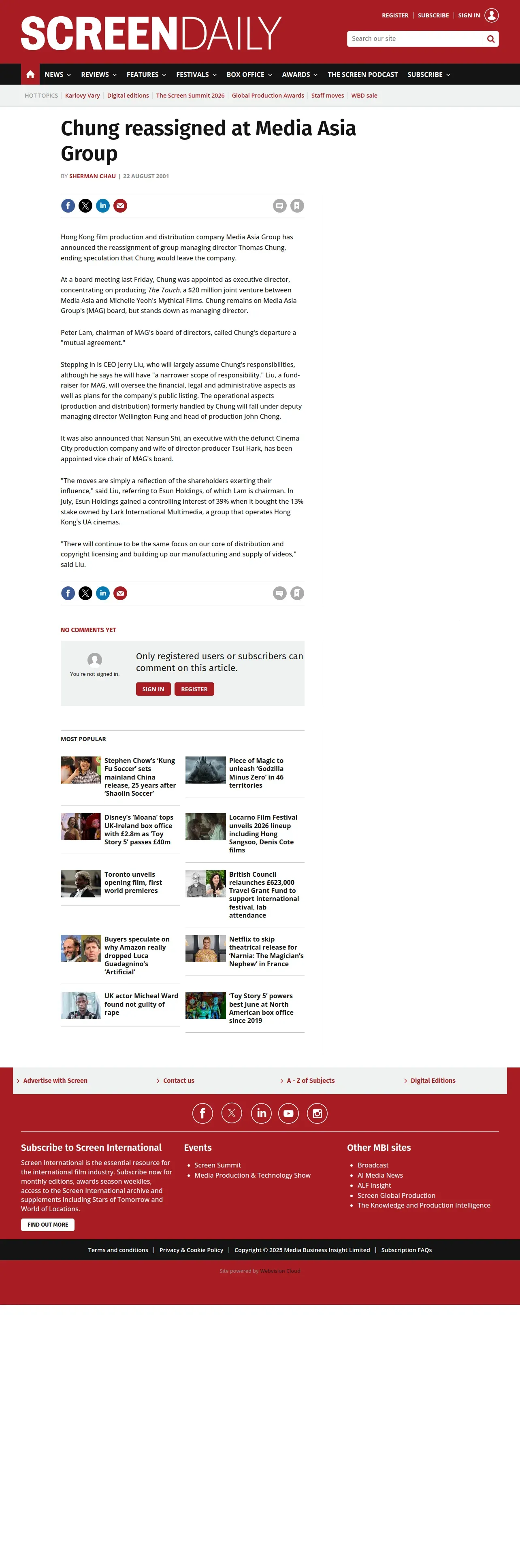Click the red Sign In button
This screenshot has height=1568, width=520.
tap(153, 689)
